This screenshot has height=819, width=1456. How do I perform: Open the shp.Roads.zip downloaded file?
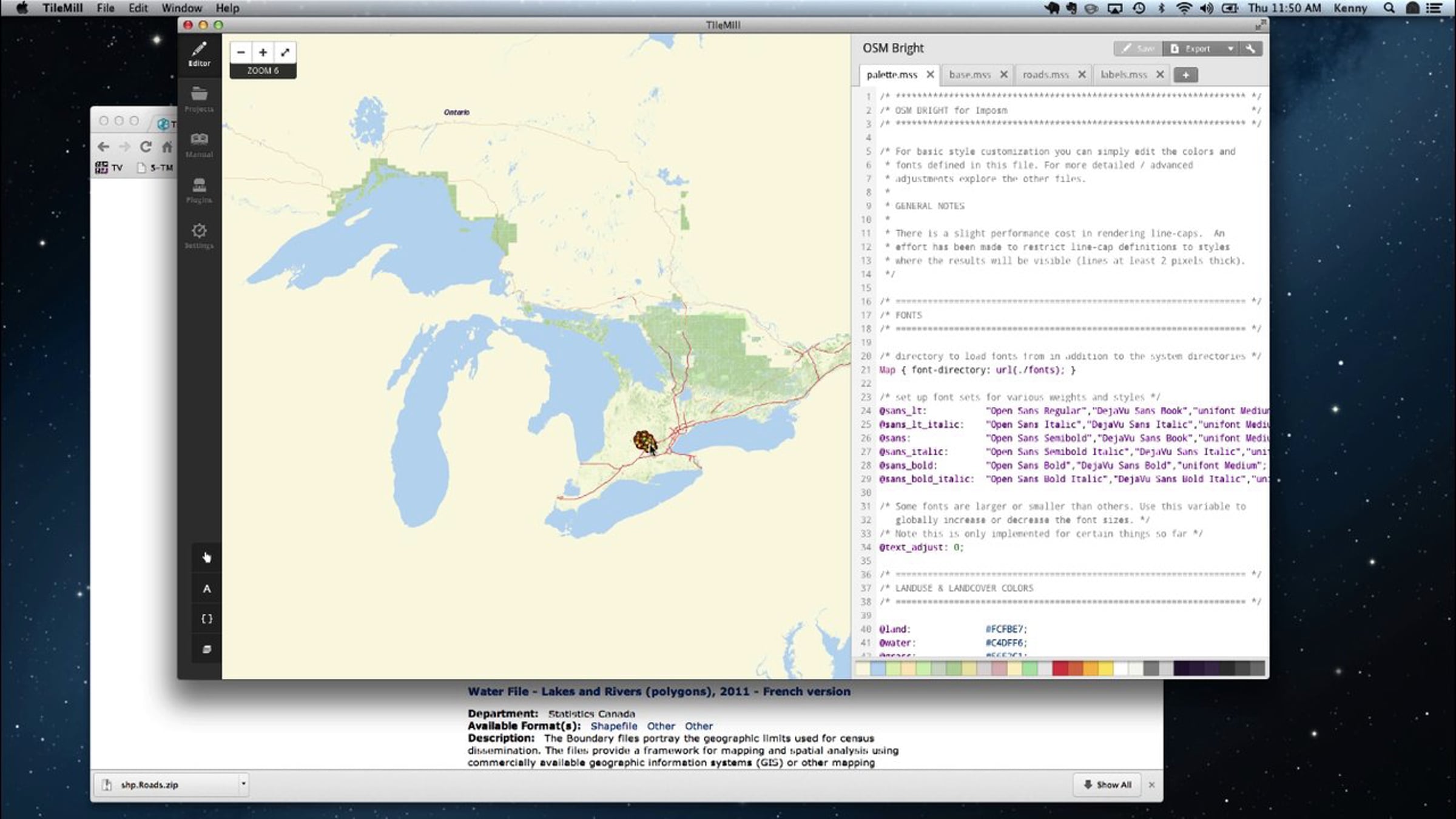point(166,785)
